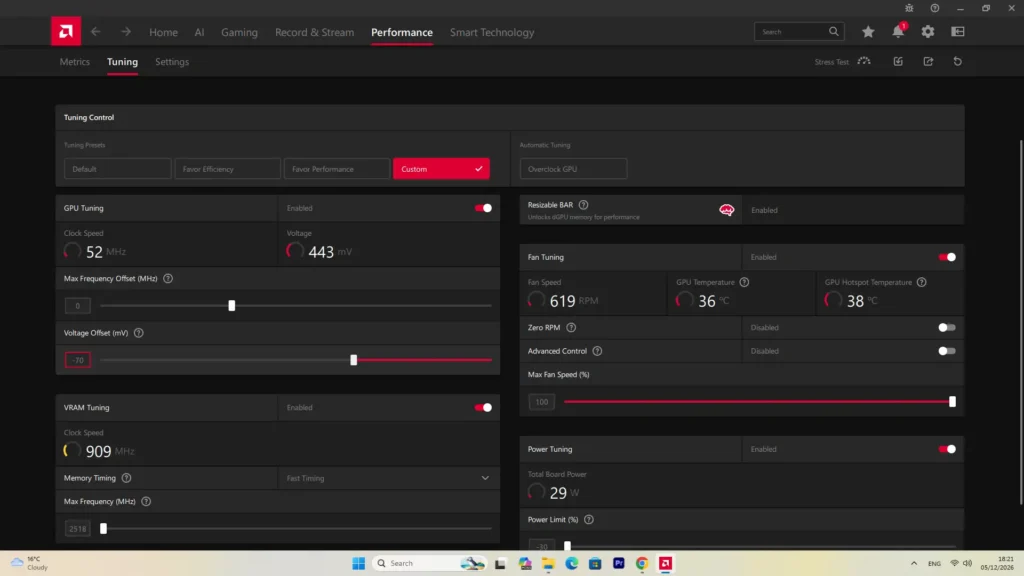The height and width of the screenshot is (576, 1024).
Task: Show VRAM Max Frequency help tooltip
Action: tap(146, 502)
